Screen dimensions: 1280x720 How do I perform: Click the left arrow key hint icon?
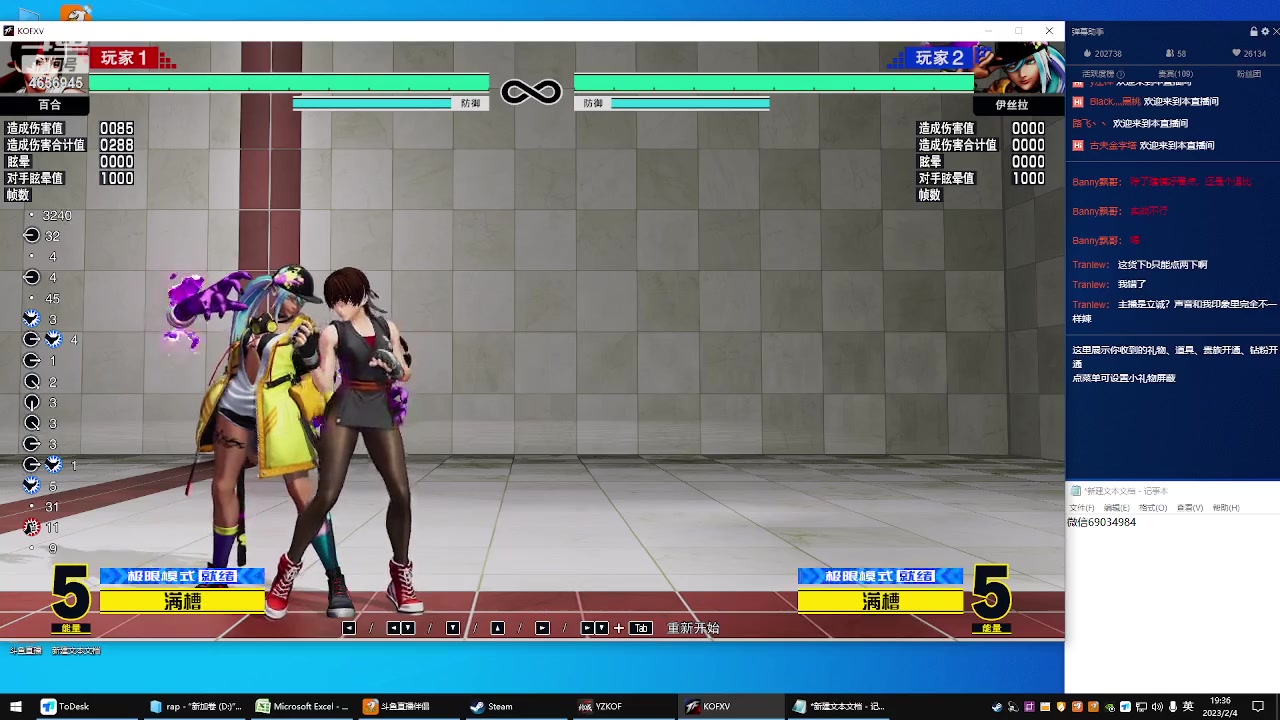point(349,628)
